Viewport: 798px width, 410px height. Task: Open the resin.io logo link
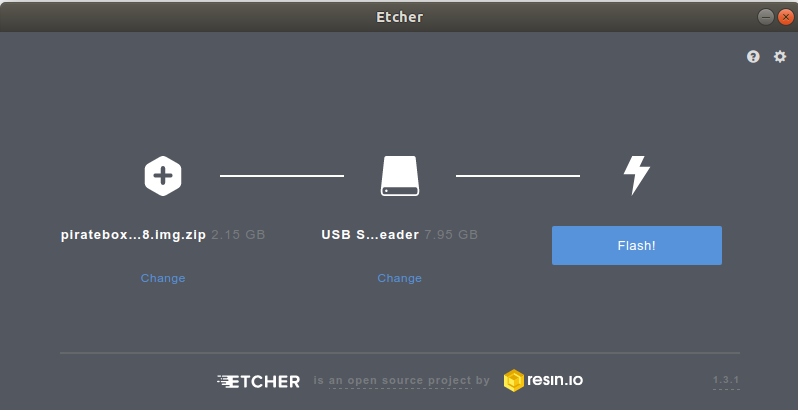543,380
